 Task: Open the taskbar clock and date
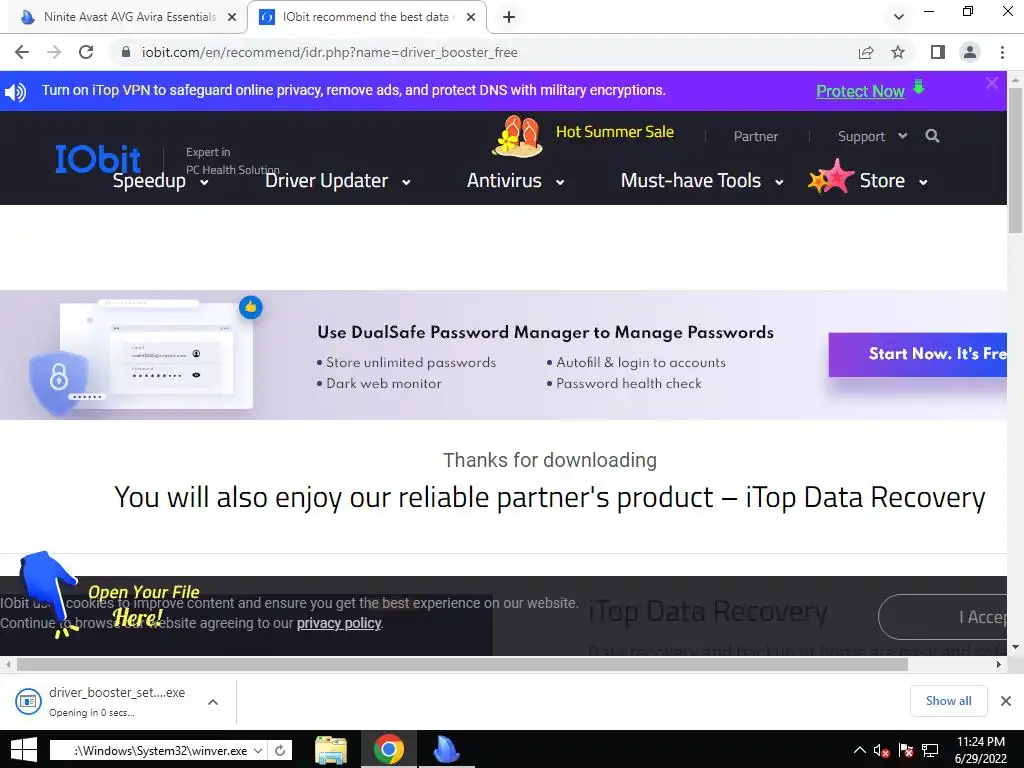click(x=981, y=750)
